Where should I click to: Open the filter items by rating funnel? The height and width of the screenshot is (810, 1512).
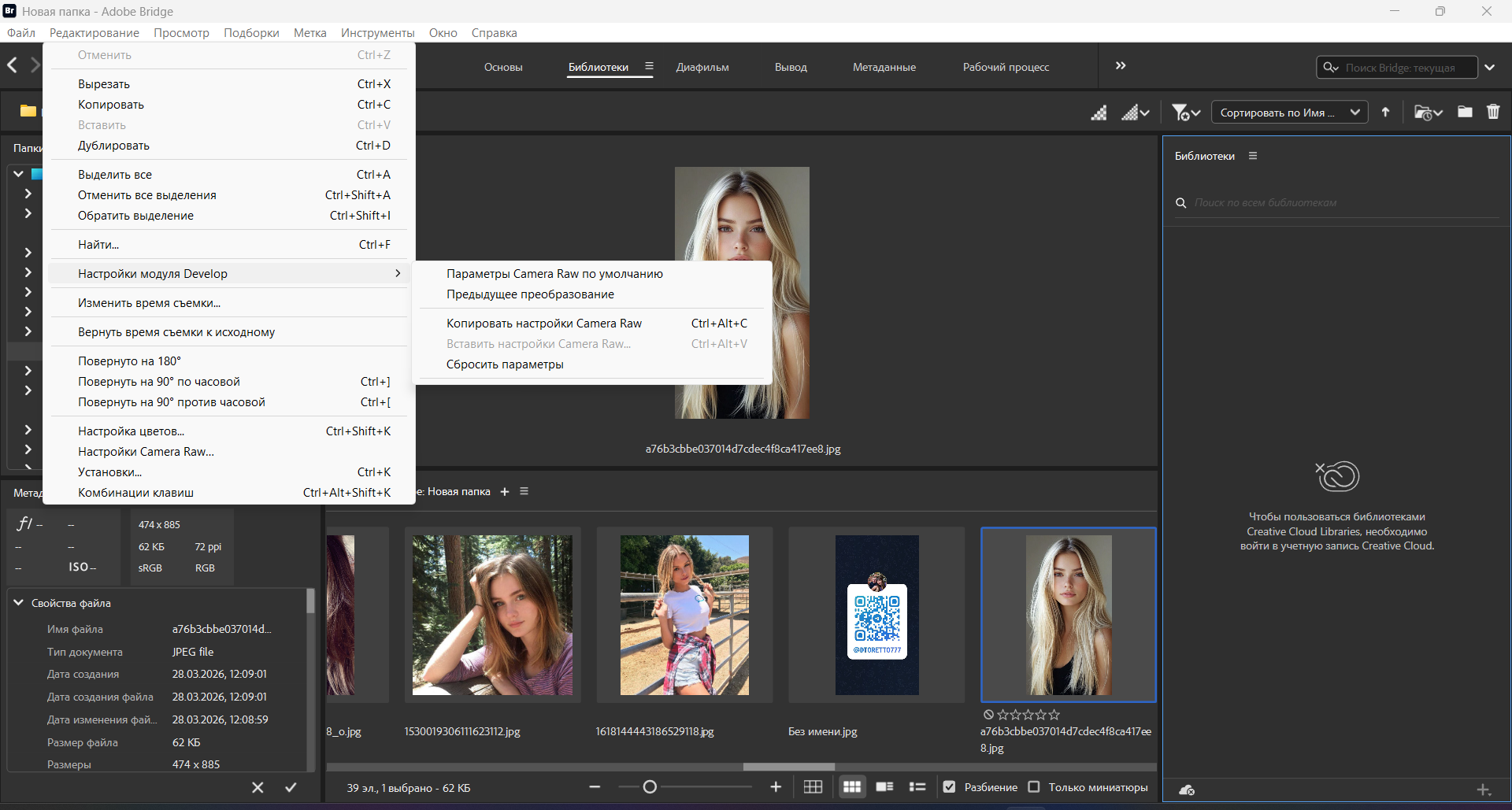[x=1184, y=113]
